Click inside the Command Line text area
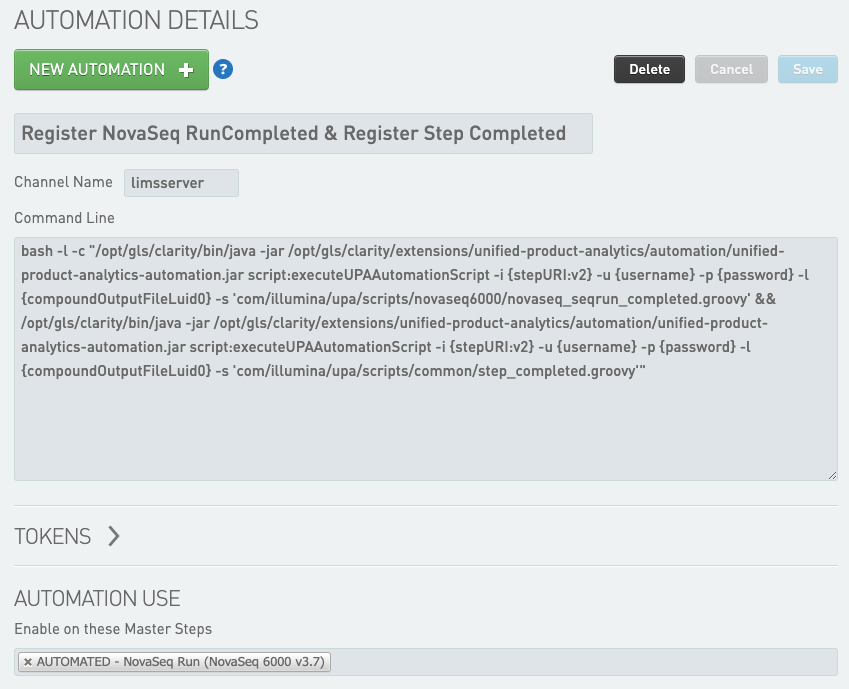 425,420
